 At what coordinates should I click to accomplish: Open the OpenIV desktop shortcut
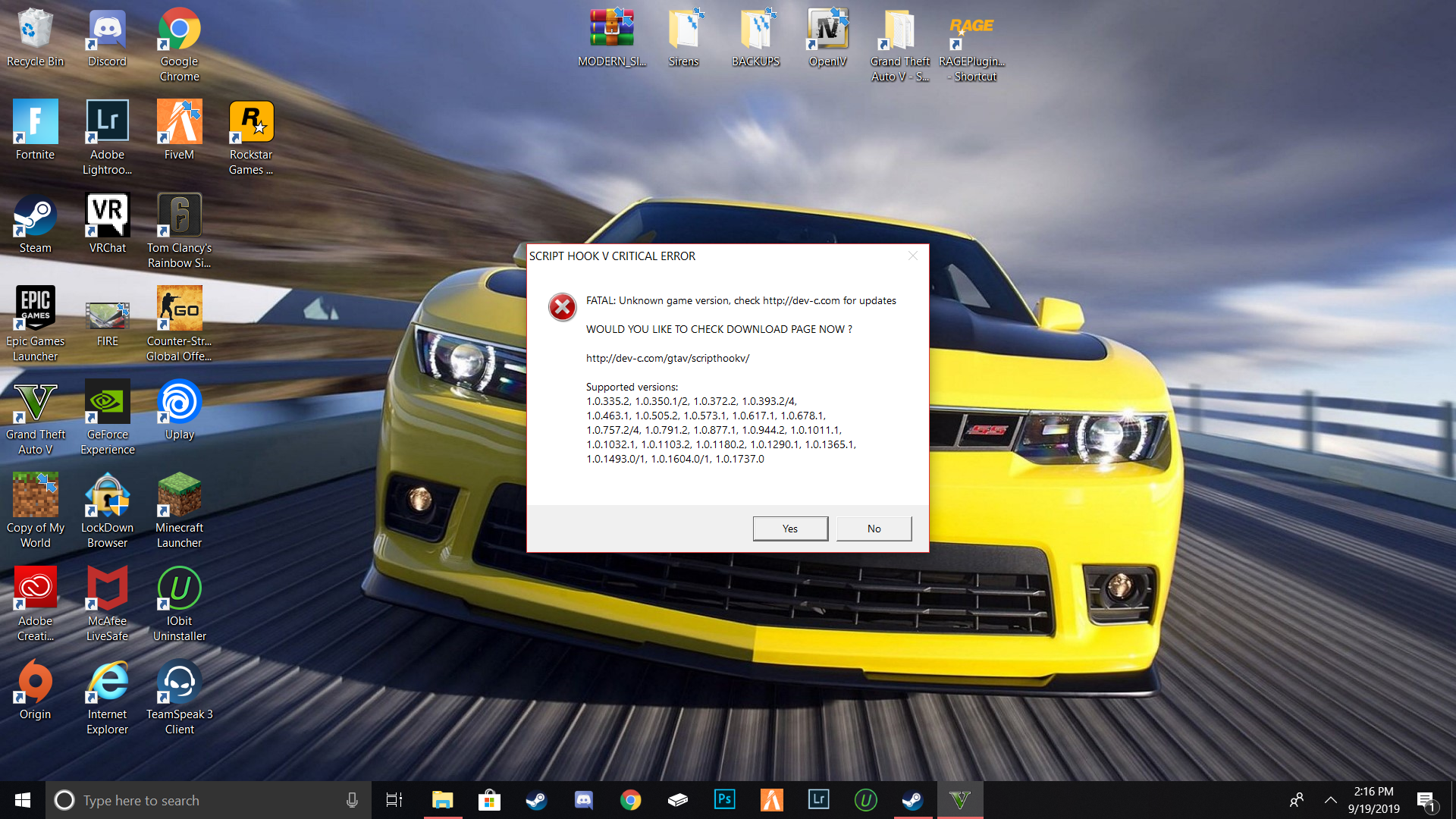pyautogui.click(x=827, y=30)
